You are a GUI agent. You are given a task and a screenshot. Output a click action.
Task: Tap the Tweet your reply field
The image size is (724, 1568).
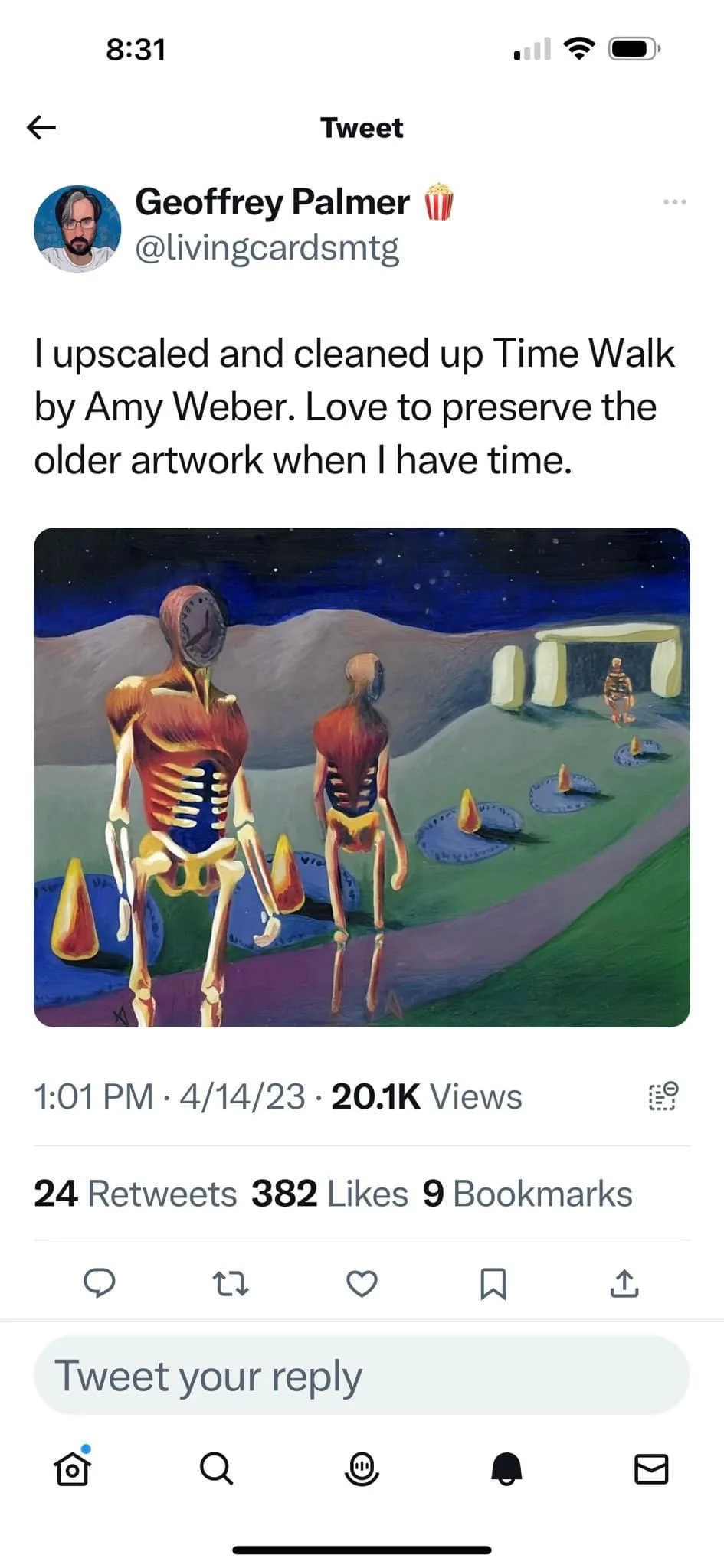point(362,1375)
